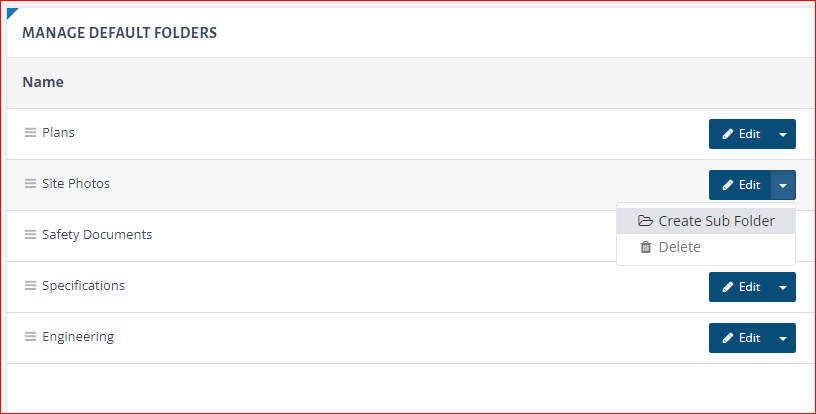The image size is (816, 414).
Task: Click the drag handle icon beside Engineering
Action: point(30,337)
